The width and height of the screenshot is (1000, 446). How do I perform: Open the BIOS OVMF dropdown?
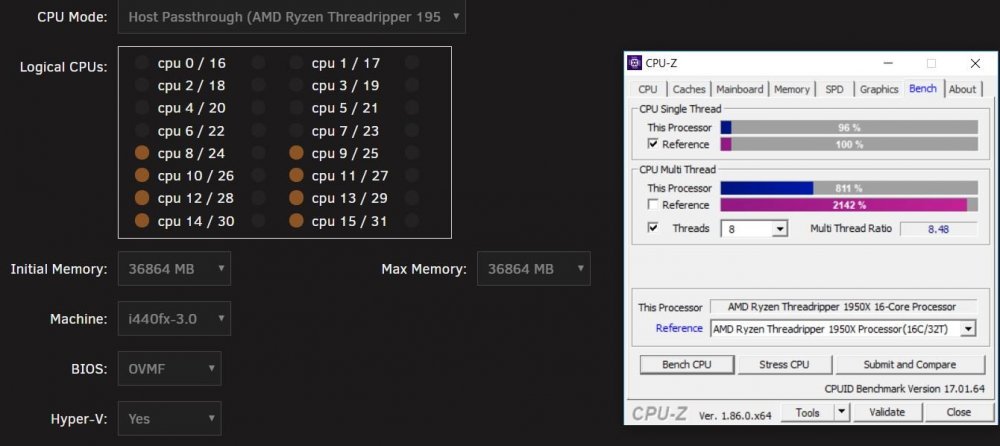tap(170, 368)
